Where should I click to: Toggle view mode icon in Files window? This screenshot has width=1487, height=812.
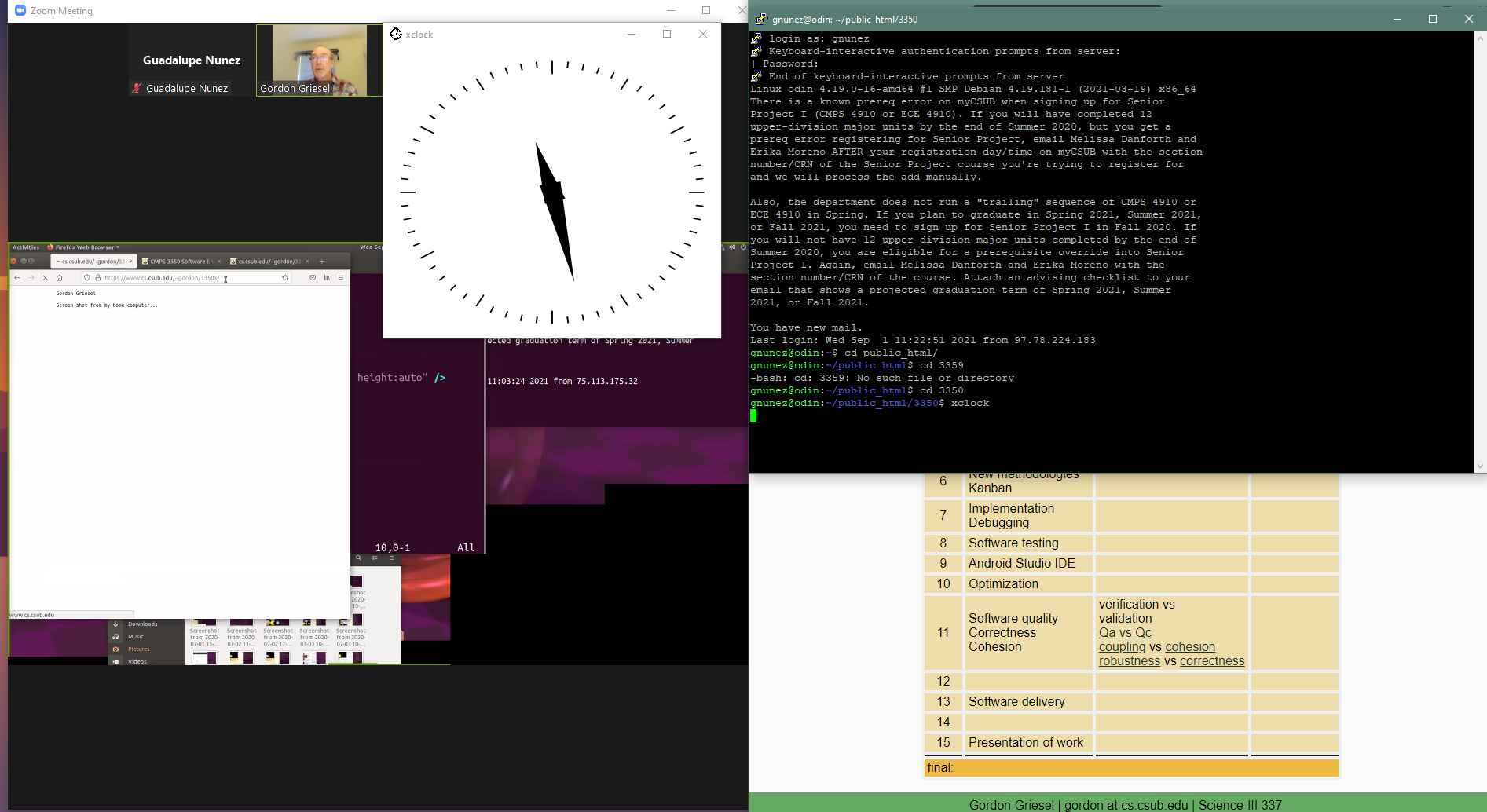pyautogui.click(x=375, y=558)
